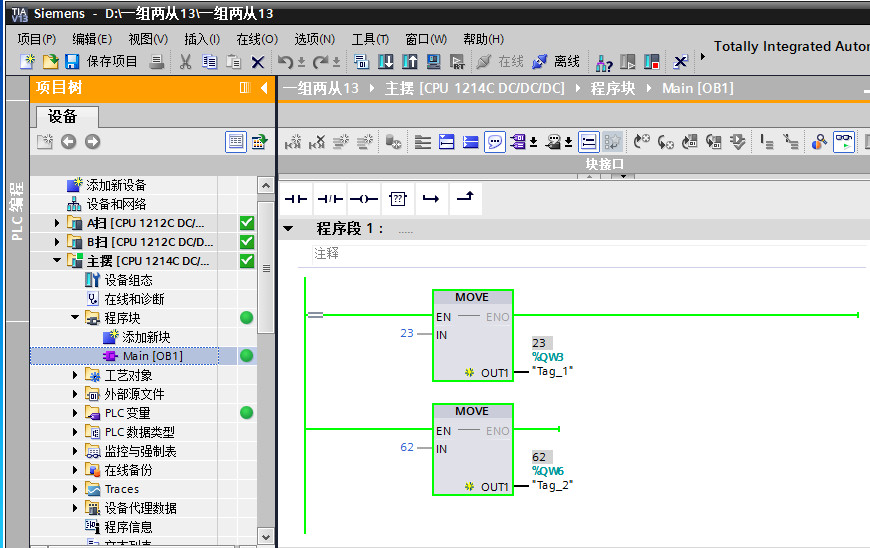Image resolution: width=870 pixels, height=548 pixels.
Task: Click the Stop CPU icon with red square
Action: [x=652, y=61]
